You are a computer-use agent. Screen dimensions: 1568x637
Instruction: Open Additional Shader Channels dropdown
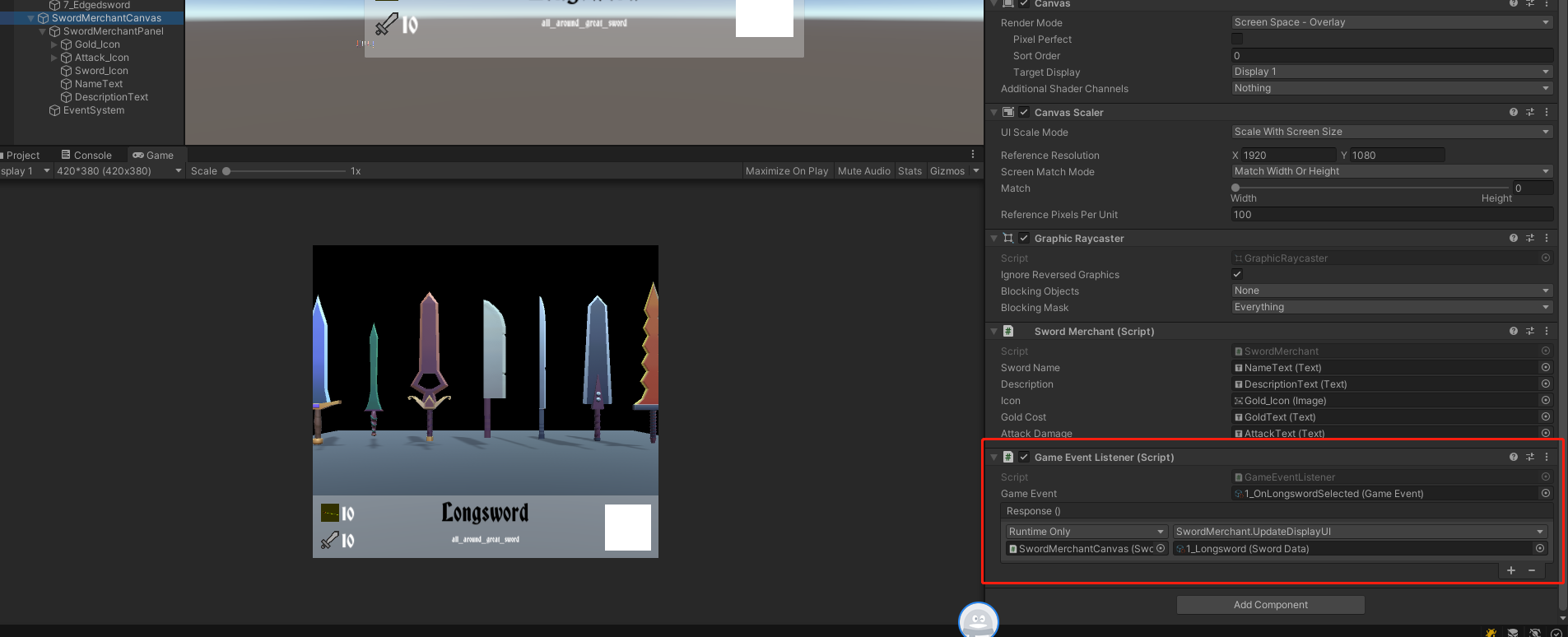tap(1392, 88)
